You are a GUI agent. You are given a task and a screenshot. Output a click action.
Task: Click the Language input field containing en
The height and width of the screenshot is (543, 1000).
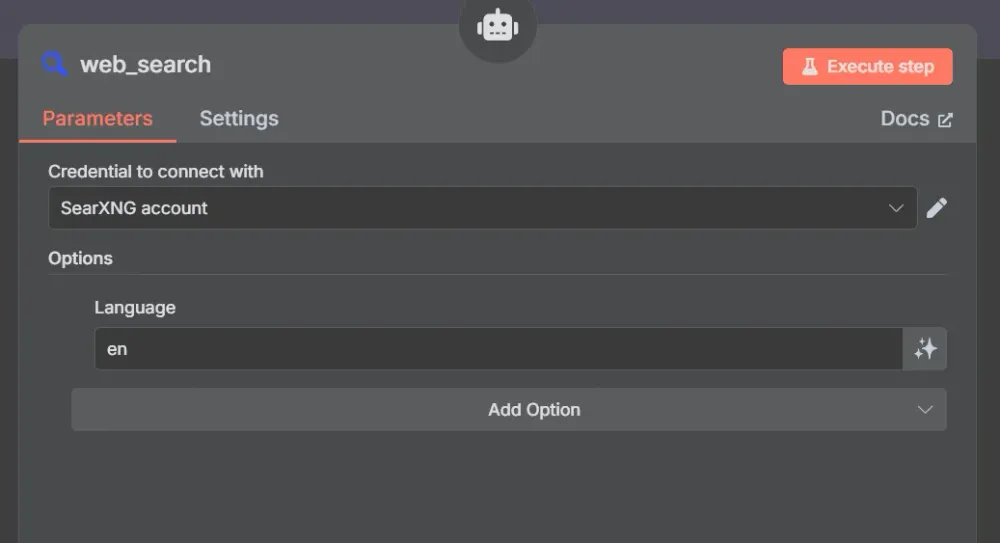coord(498,349)
